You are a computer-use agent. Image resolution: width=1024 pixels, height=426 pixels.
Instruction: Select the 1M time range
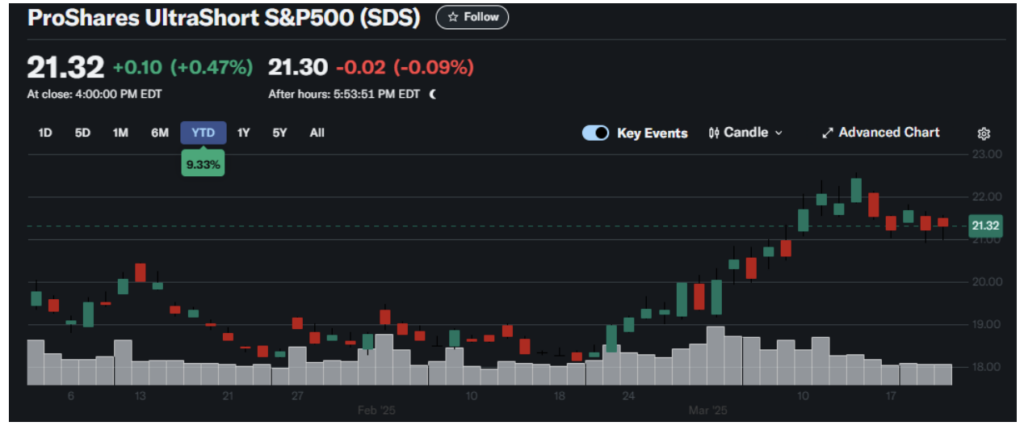(x=120, y=133)
